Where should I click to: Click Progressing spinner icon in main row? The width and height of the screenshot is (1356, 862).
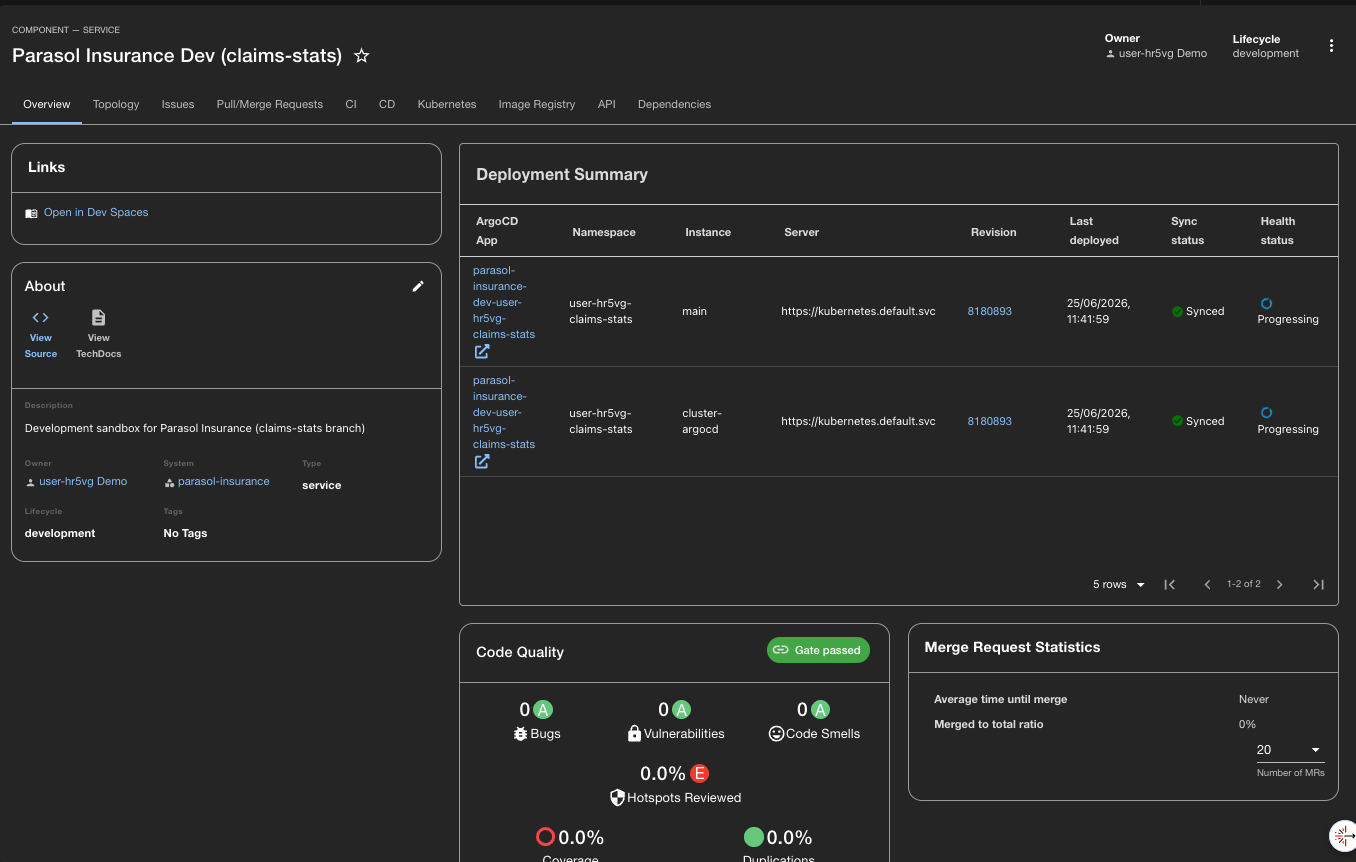click(x=1266, y=303)
